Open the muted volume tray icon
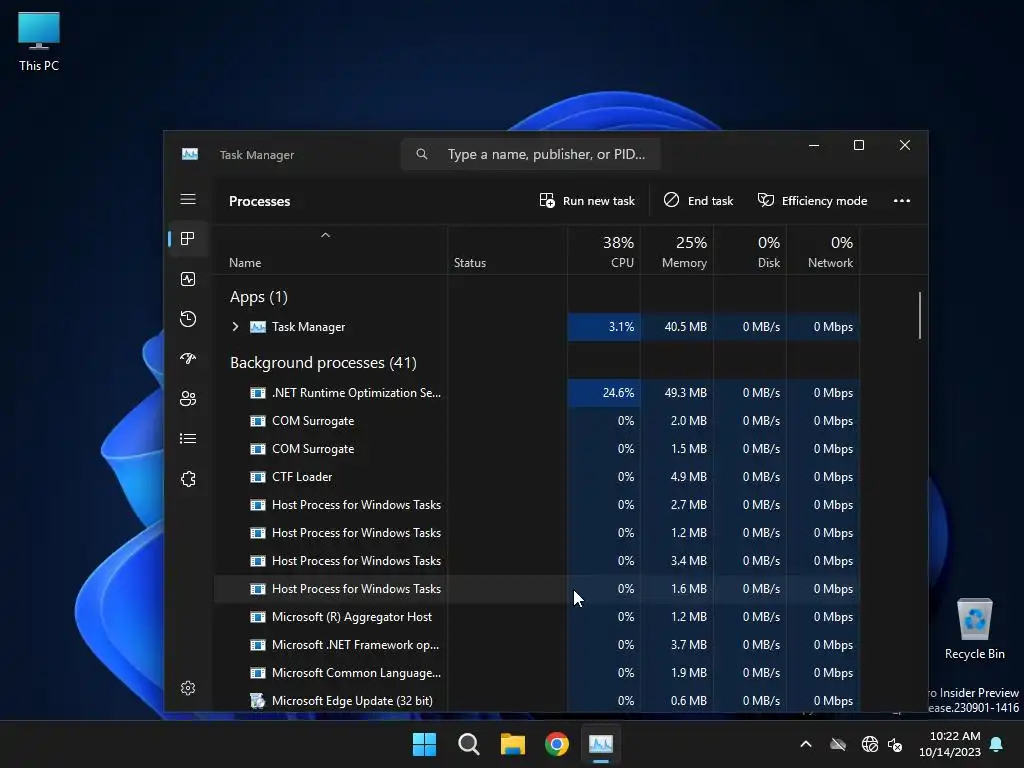Viewport: 1024px width, 768px height. [895, 744]
